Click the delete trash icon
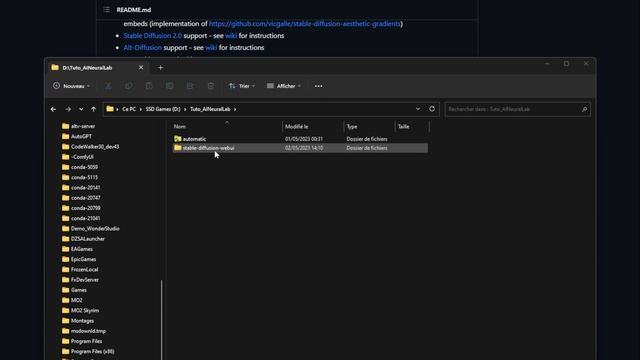The image size is (640, 360). pyautogui.click(x=211, y=86)
